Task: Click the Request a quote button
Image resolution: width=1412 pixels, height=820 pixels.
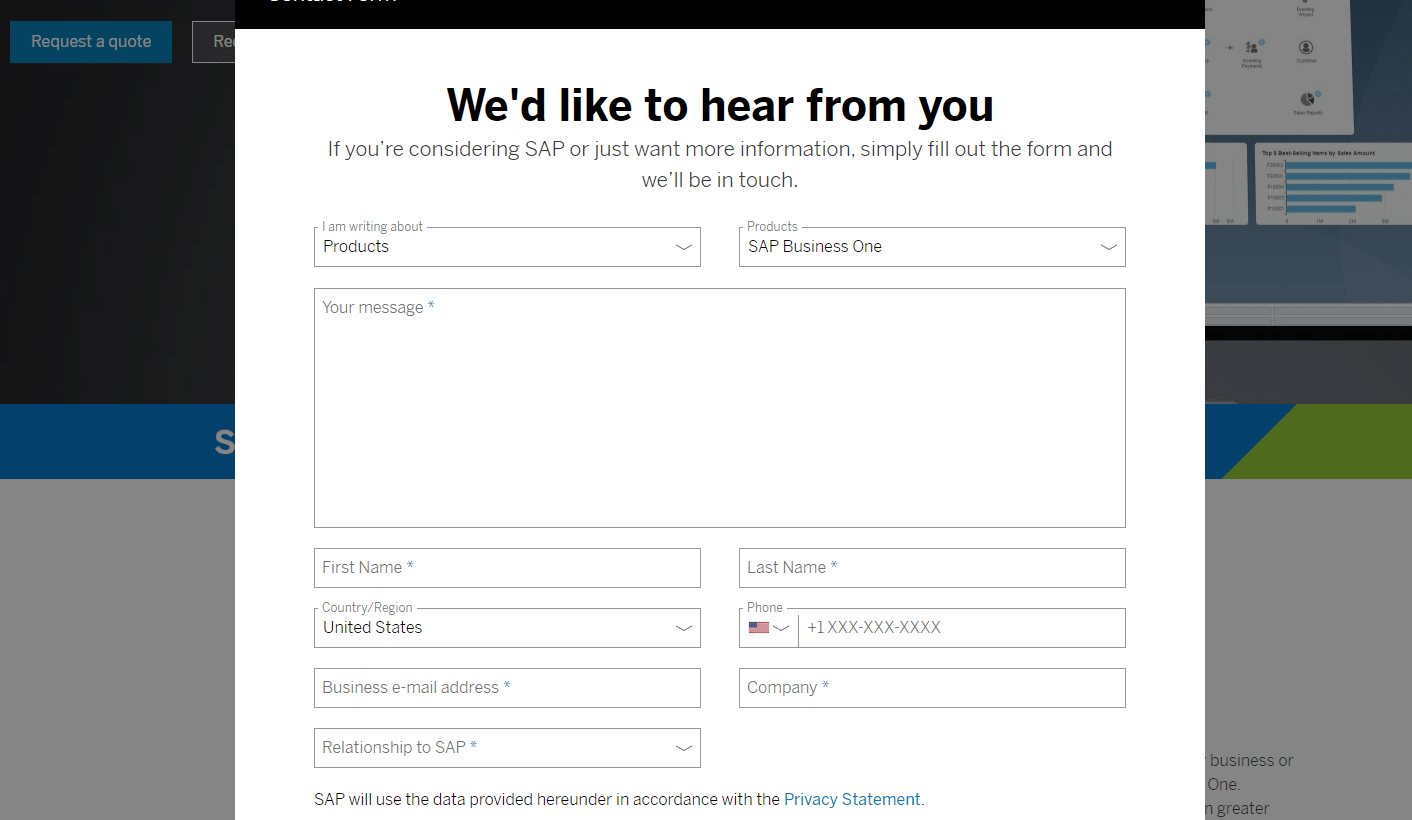Action: pyautogui.click(x=90, y=41)
